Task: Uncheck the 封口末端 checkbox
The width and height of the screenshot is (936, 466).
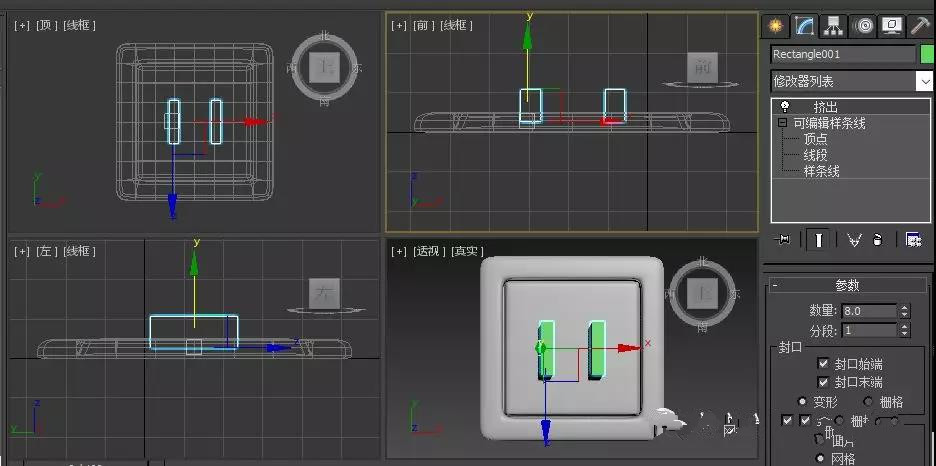Action: tap(823, 382)
